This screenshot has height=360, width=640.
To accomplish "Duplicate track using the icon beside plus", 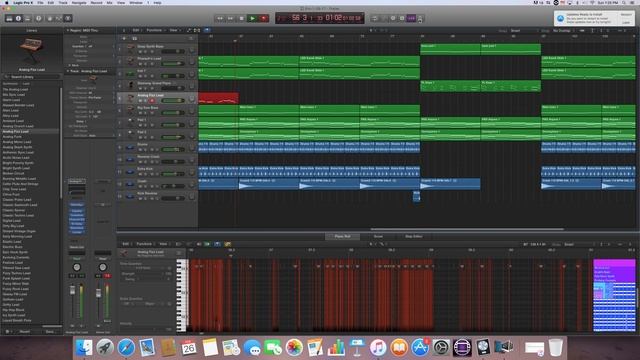I will tap(134, 38).
